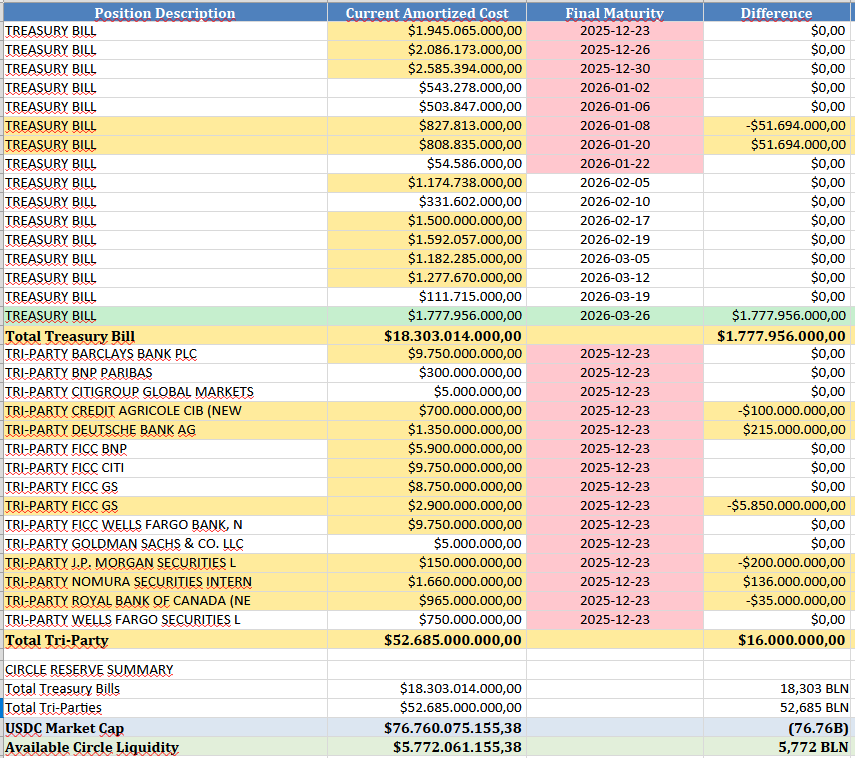Select the $111.715.000,00 cell
855x758 pixels.
coord(426,297)
